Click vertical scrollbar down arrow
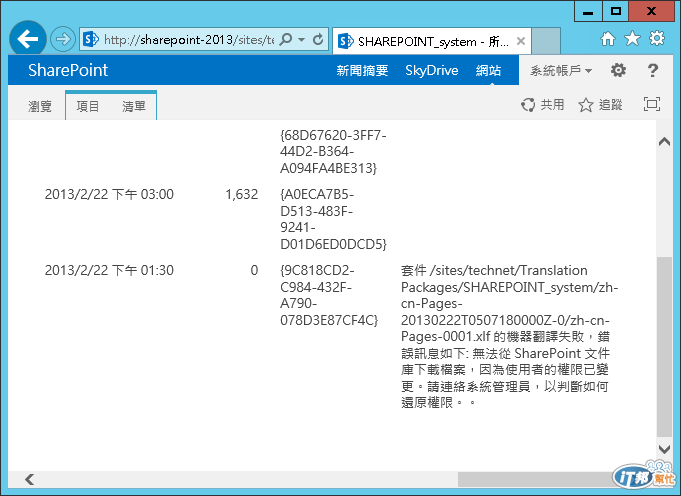This screenshot has width=681, height=496. (664, 449)
